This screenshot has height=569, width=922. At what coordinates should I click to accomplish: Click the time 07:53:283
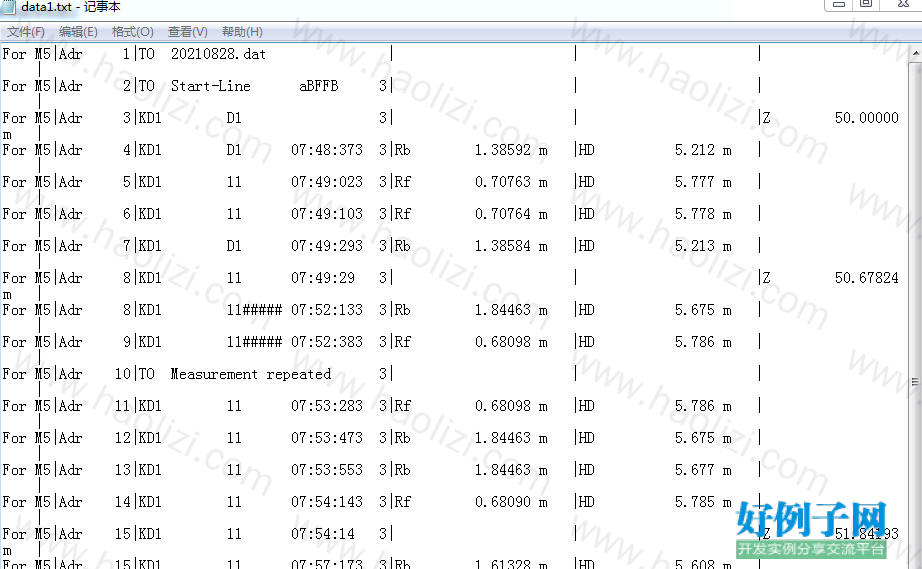tap(327, 406)
